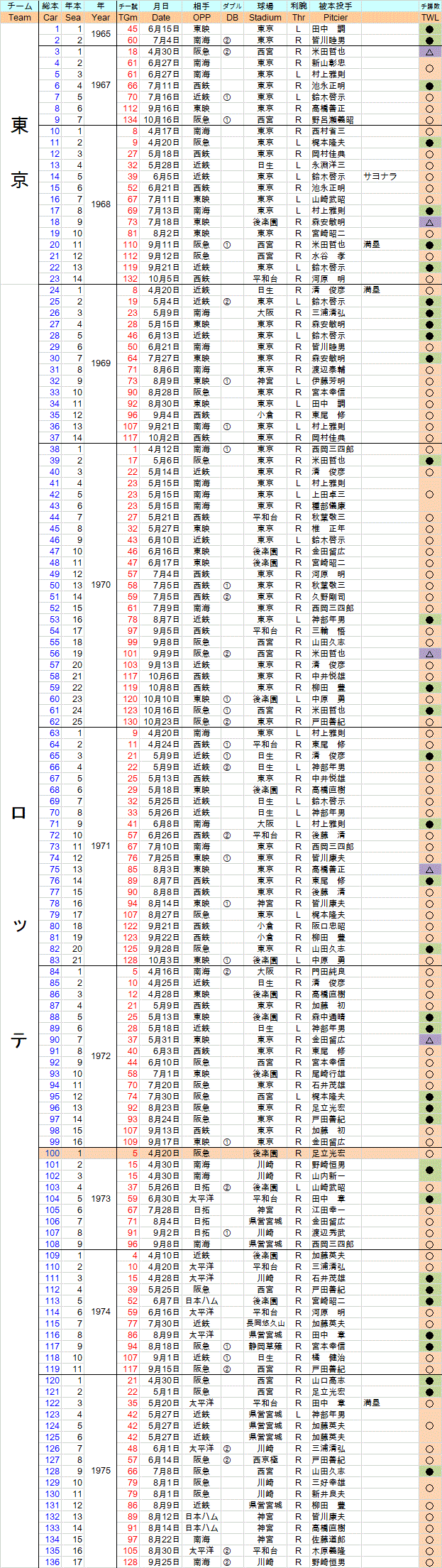Select the year cell 1965
This screenshot has height=1568, width=442.
point(101,35)
